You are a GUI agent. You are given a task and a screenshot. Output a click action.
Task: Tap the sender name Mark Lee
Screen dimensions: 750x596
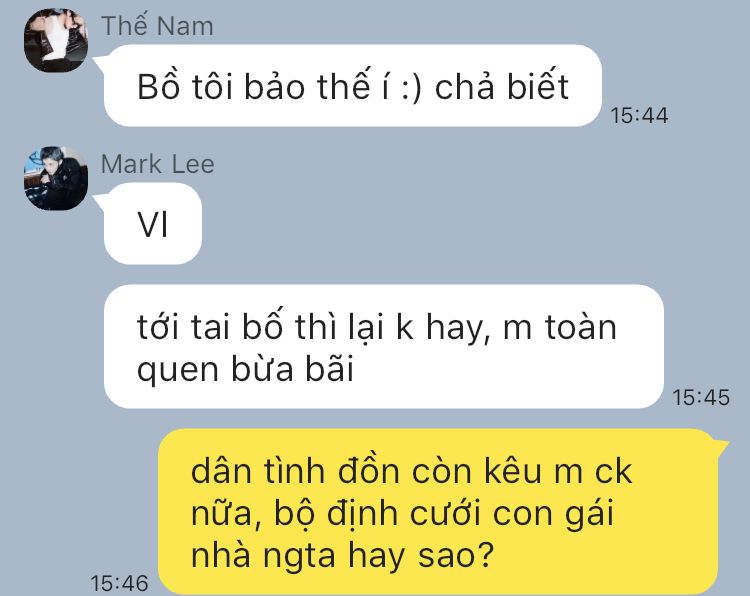click(157, 164)
